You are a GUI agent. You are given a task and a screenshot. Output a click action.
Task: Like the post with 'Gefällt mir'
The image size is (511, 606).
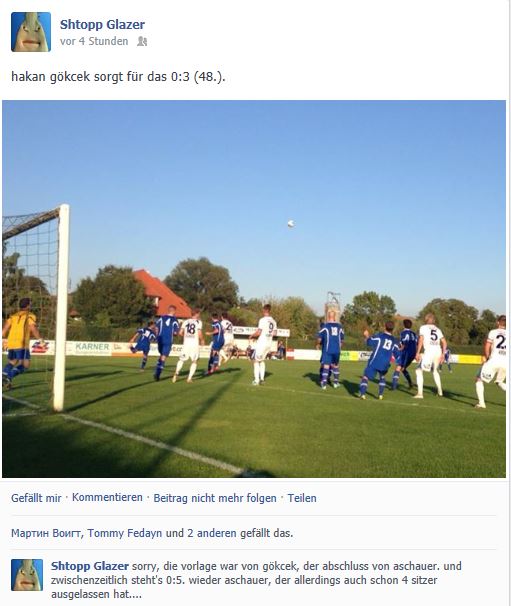36,498
